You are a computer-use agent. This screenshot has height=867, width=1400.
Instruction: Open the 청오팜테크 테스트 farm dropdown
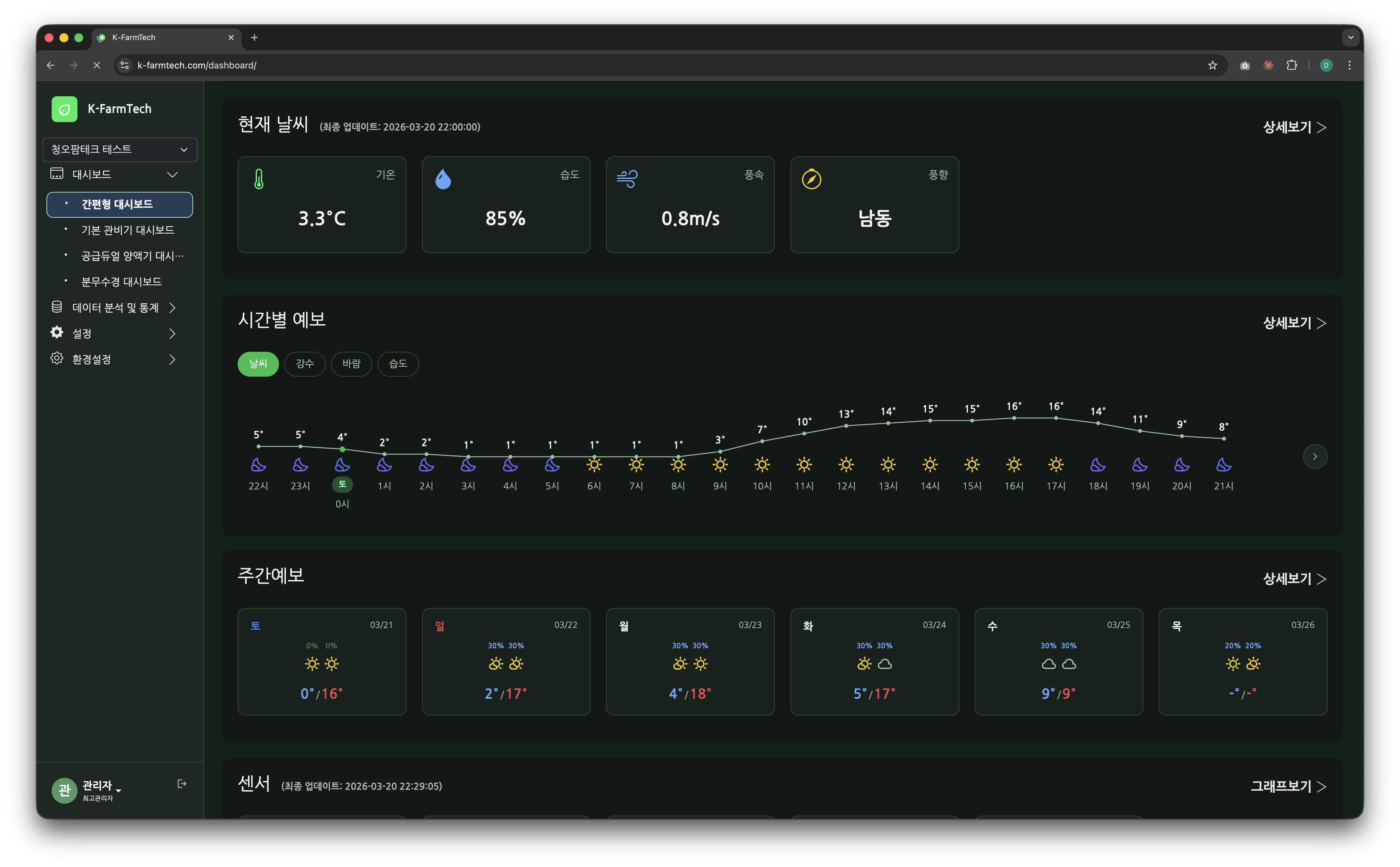(120, 150)
